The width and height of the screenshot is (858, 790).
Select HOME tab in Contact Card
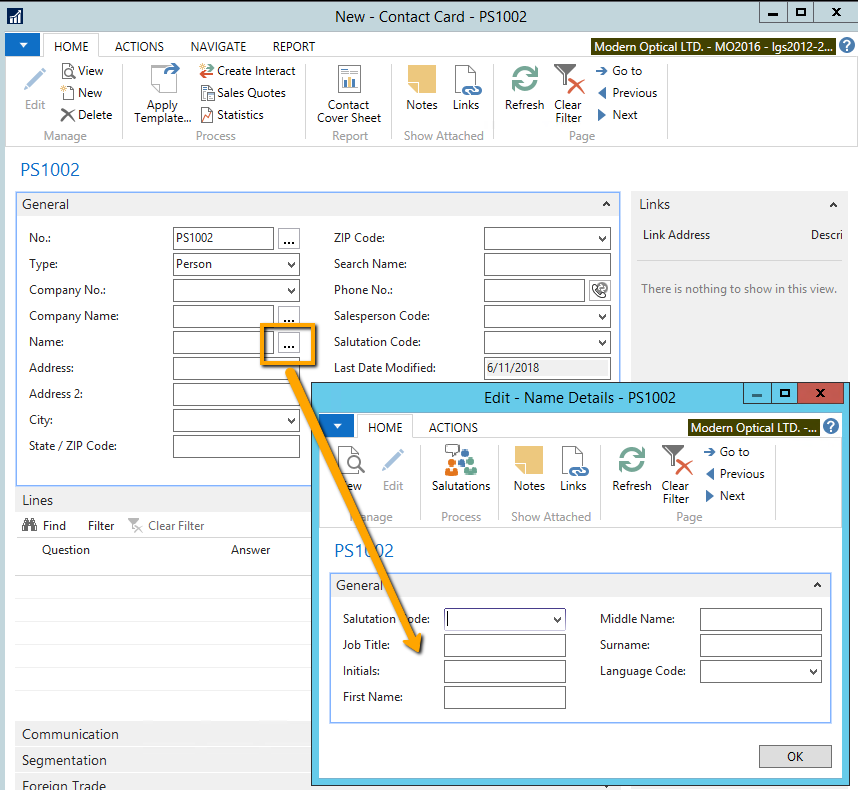click(x=71, y=47)
